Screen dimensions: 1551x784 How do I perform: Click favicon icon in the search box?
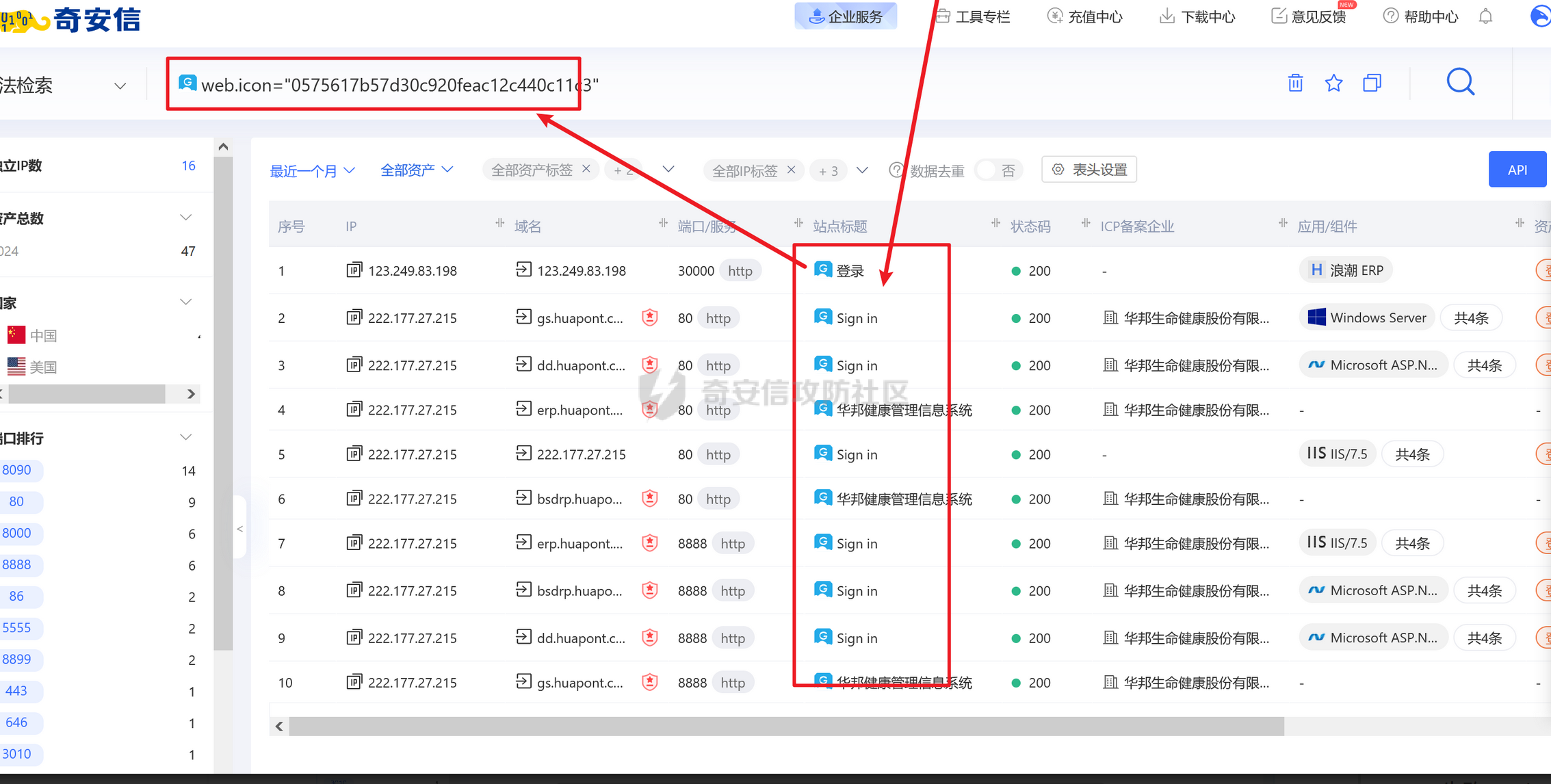[x=187, y=83]
